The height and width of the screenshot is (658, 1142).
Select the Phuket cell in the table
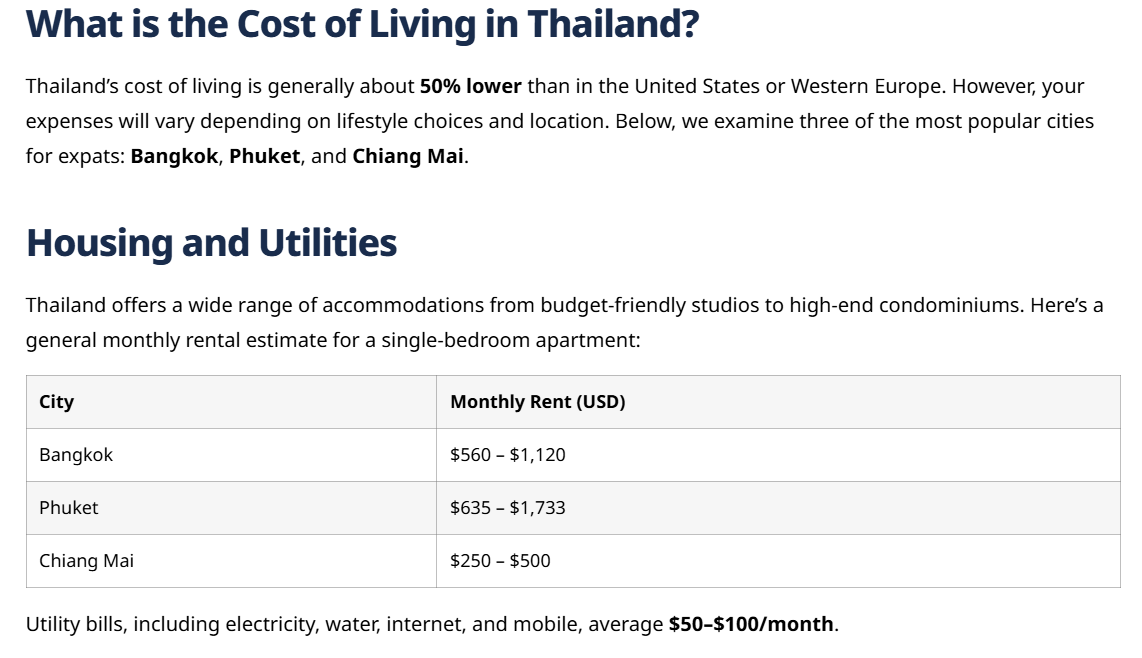coord(69,508)
